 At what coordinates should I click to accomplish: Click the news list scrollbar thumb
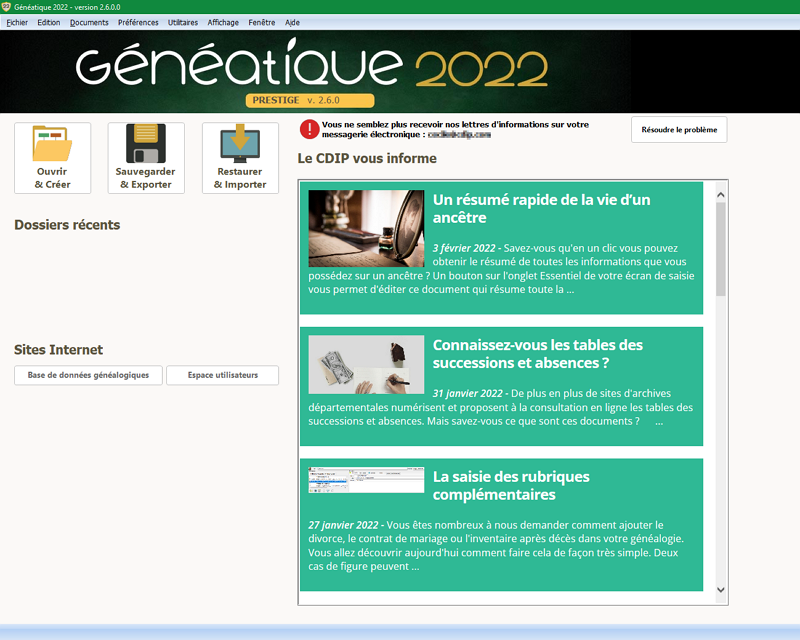coord(720,249)
